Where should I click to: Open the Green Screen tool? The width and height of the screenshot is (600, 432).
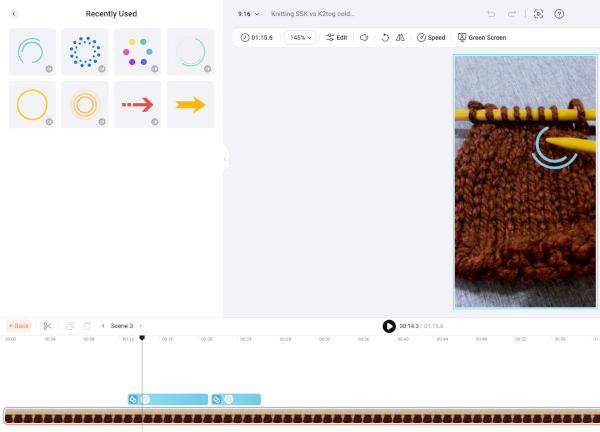click(482, 37)
